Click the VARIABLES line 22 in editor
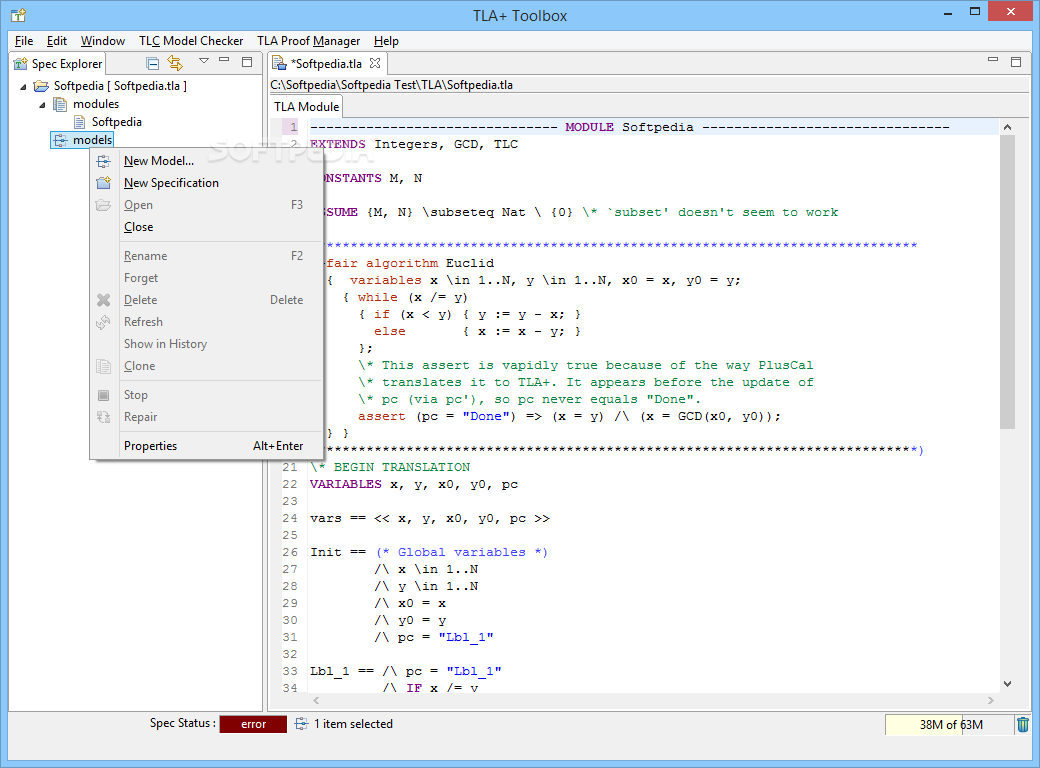Screen dimensions: 1040x768 414,485
